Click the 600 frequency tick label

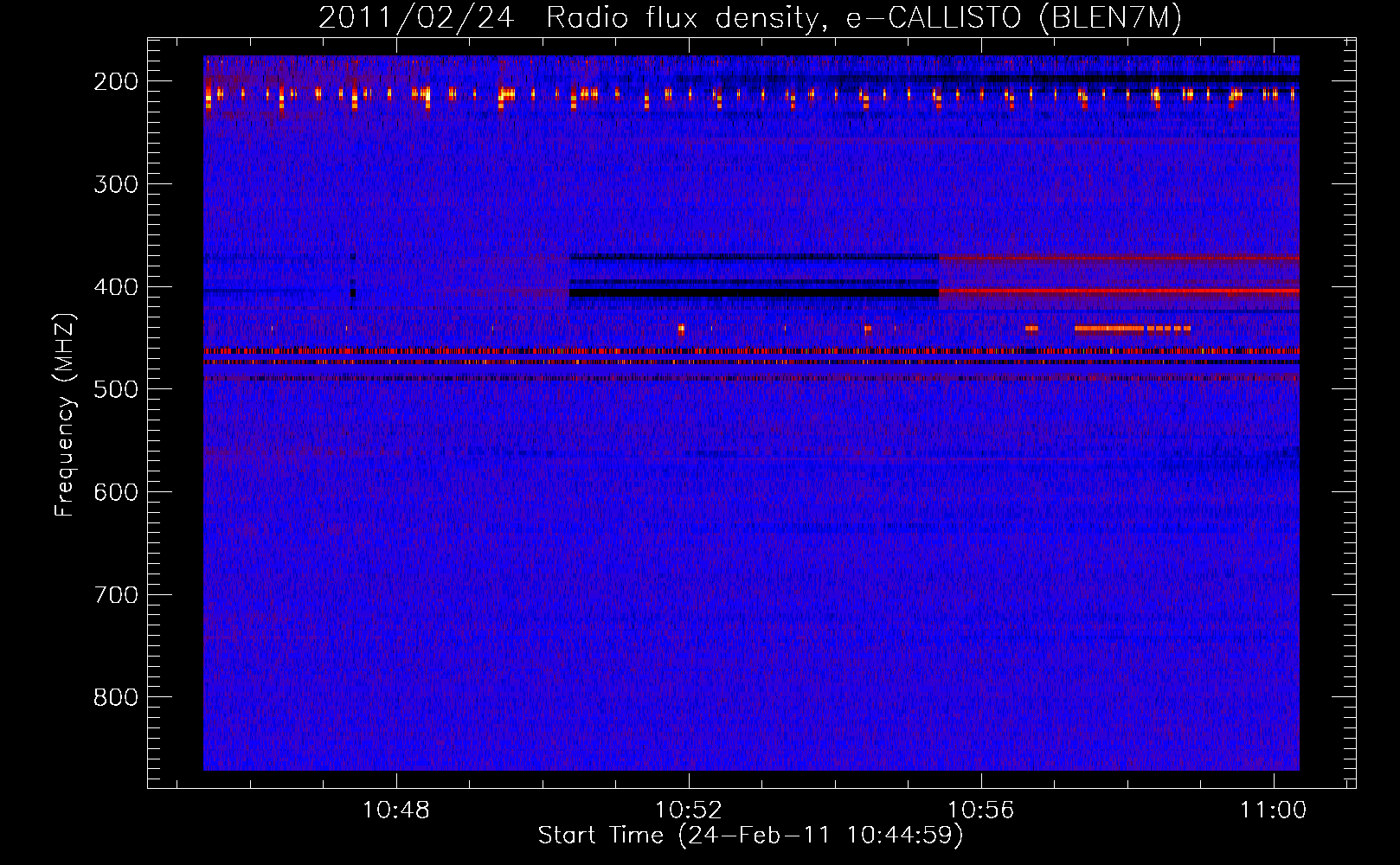115,492
